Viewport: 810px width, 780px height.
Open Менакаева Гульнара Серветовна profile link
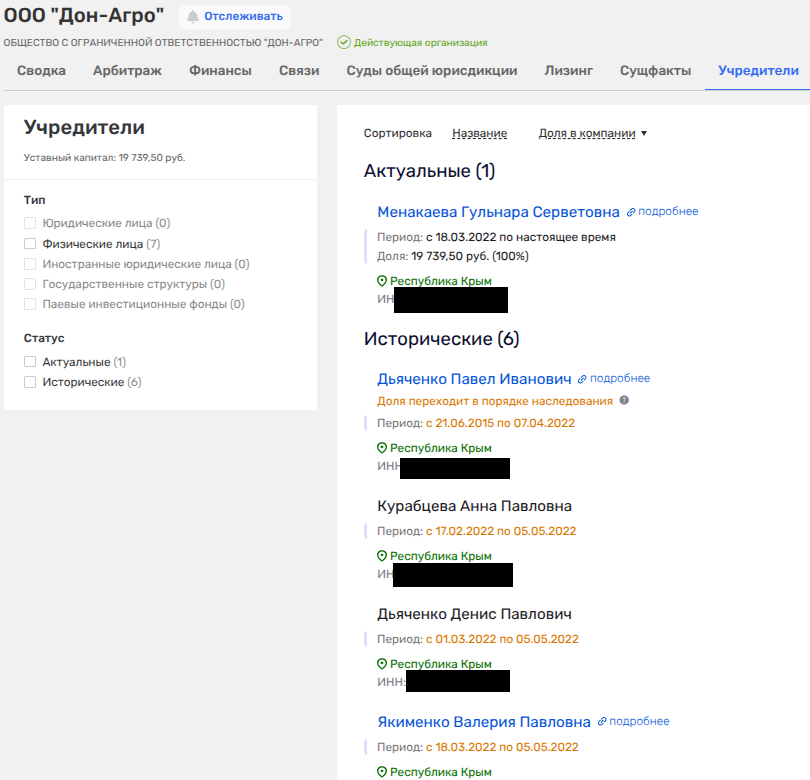click(x=498, y=212)
